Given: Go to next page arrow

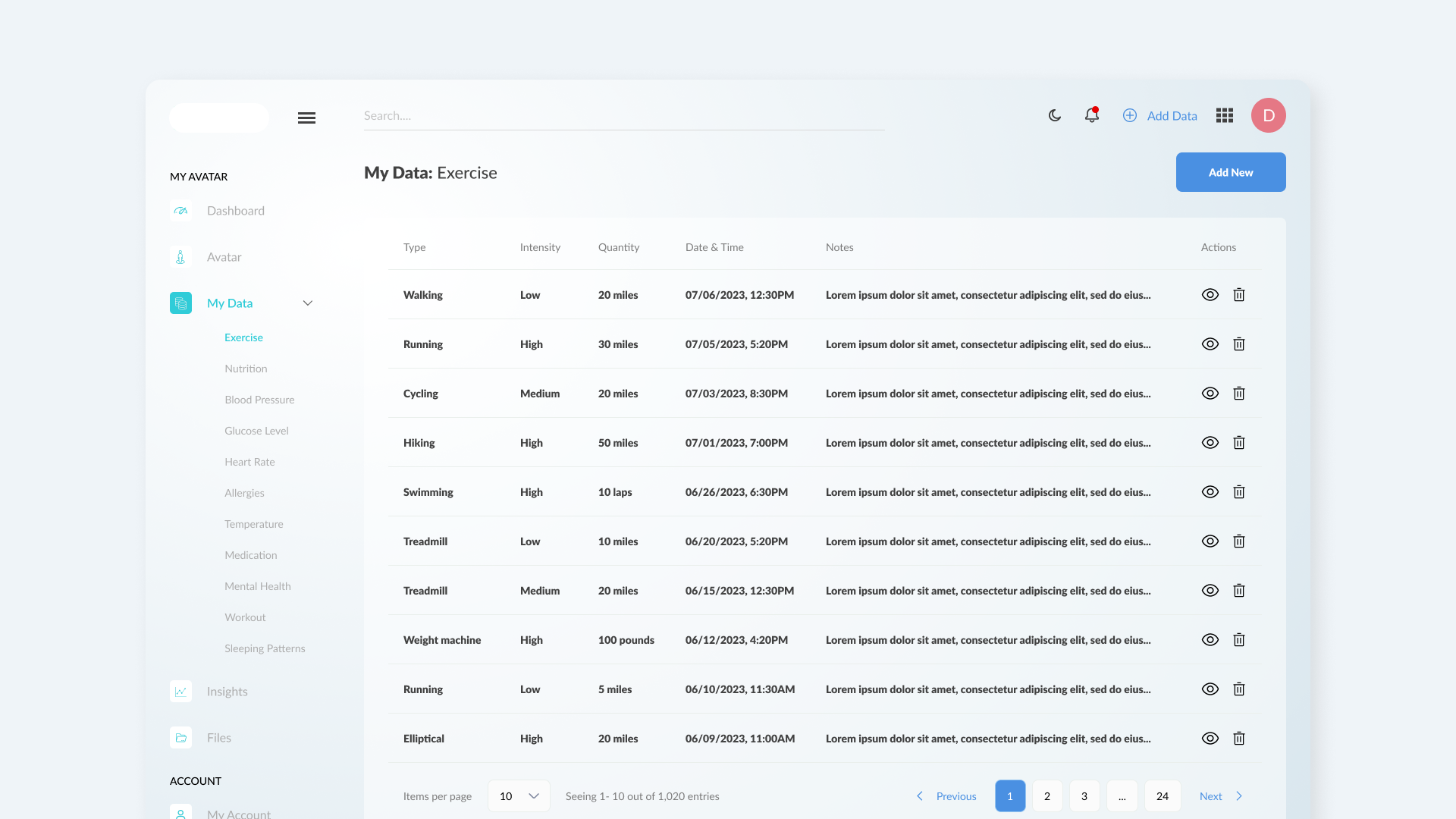Looking at the screenshot, I should click(1239, 796).
